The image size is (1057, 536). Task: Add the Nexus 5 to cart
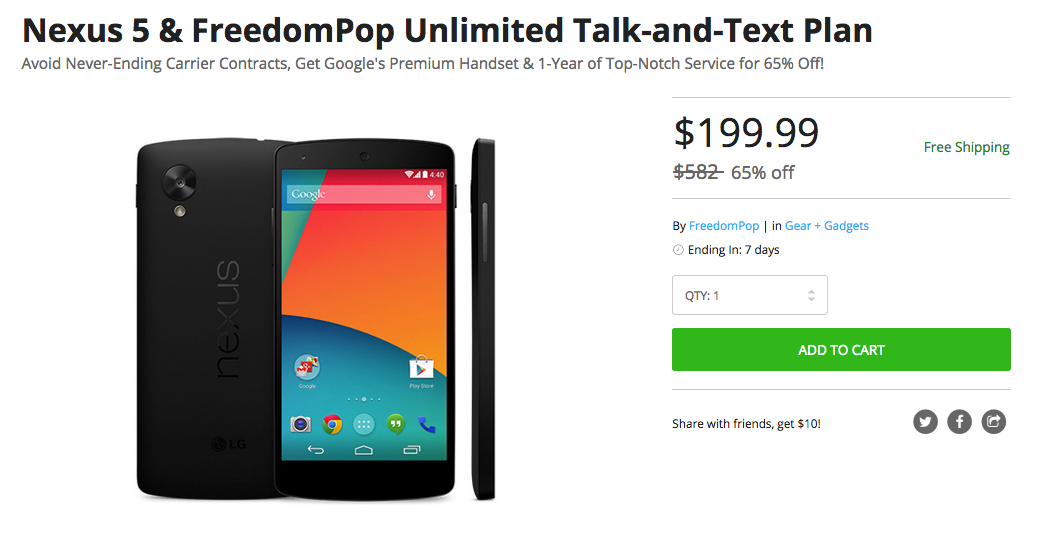(841, 350)
